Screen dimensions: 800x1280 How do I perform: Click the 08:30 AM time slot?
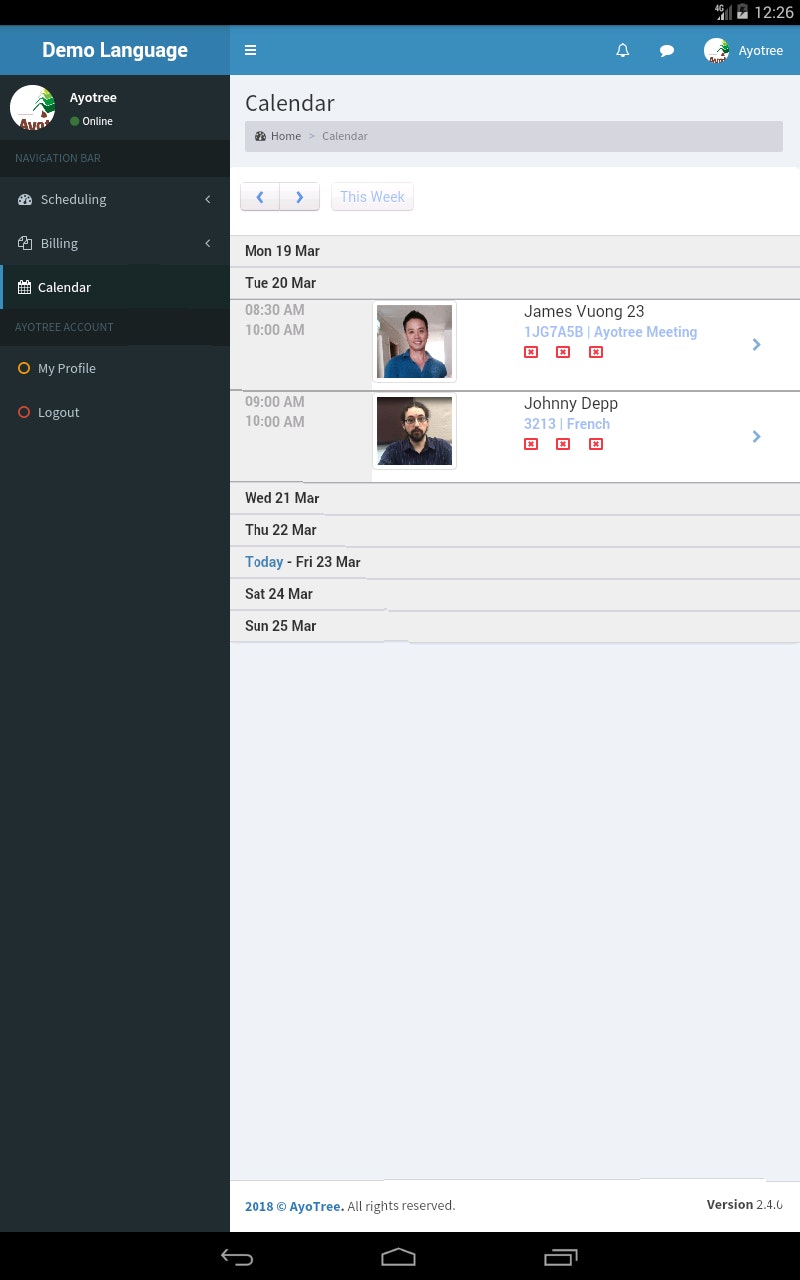click(x=275, y=310)
